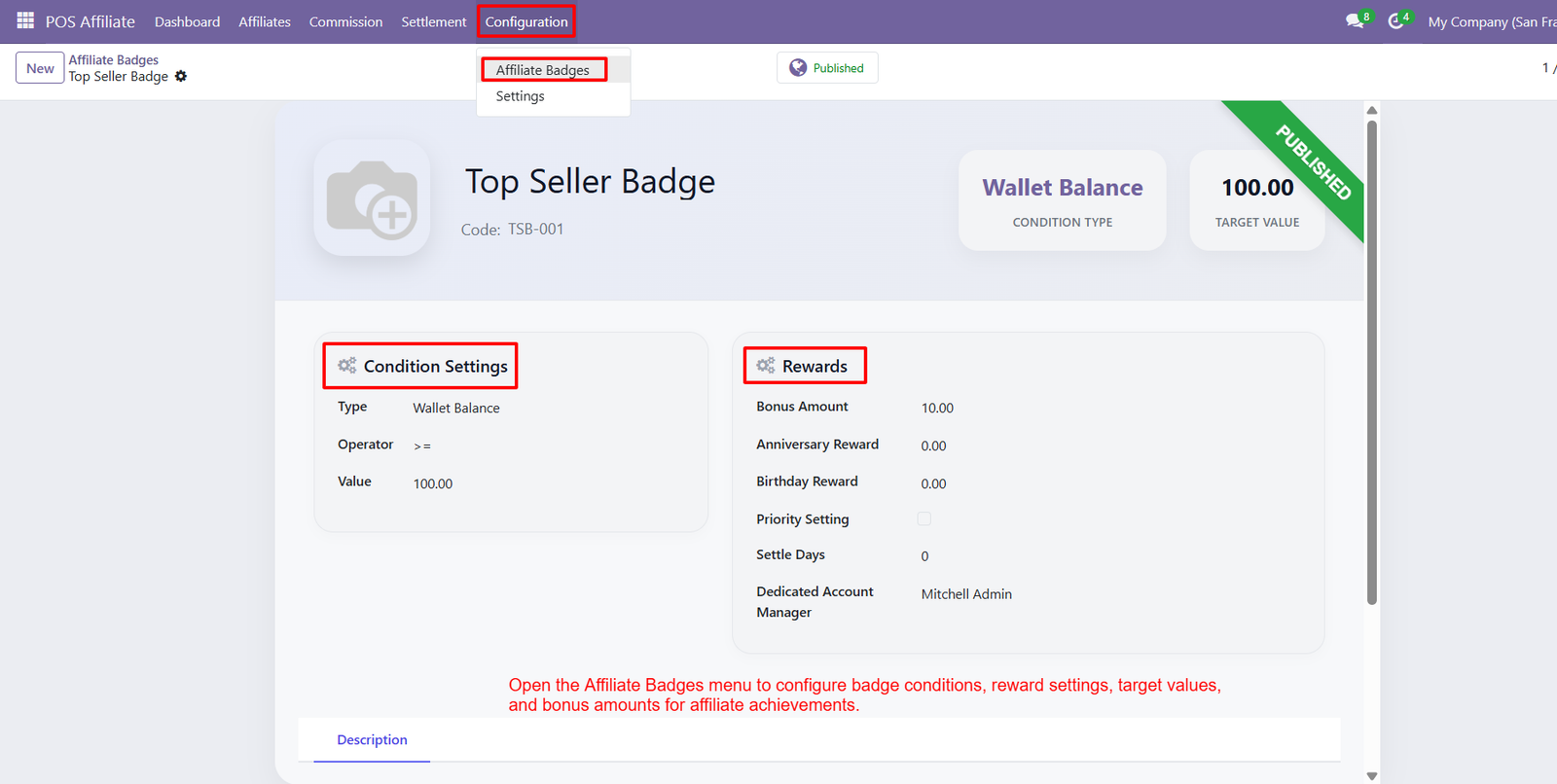
Task: Click the Bonus Amount label
Action: click(802, 407)
